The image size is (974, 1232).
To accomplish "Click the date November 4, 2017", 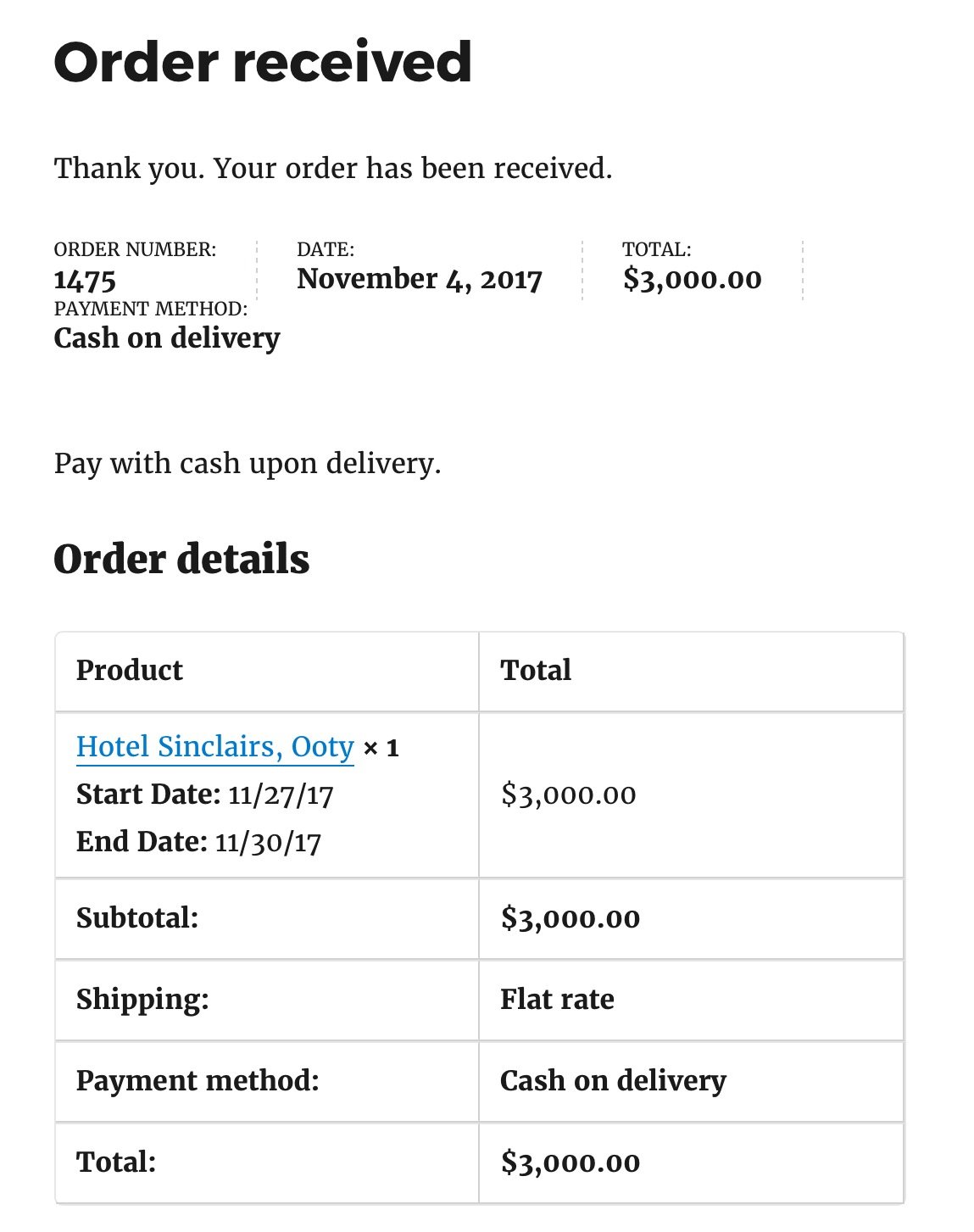I will [x=420, y=279].
